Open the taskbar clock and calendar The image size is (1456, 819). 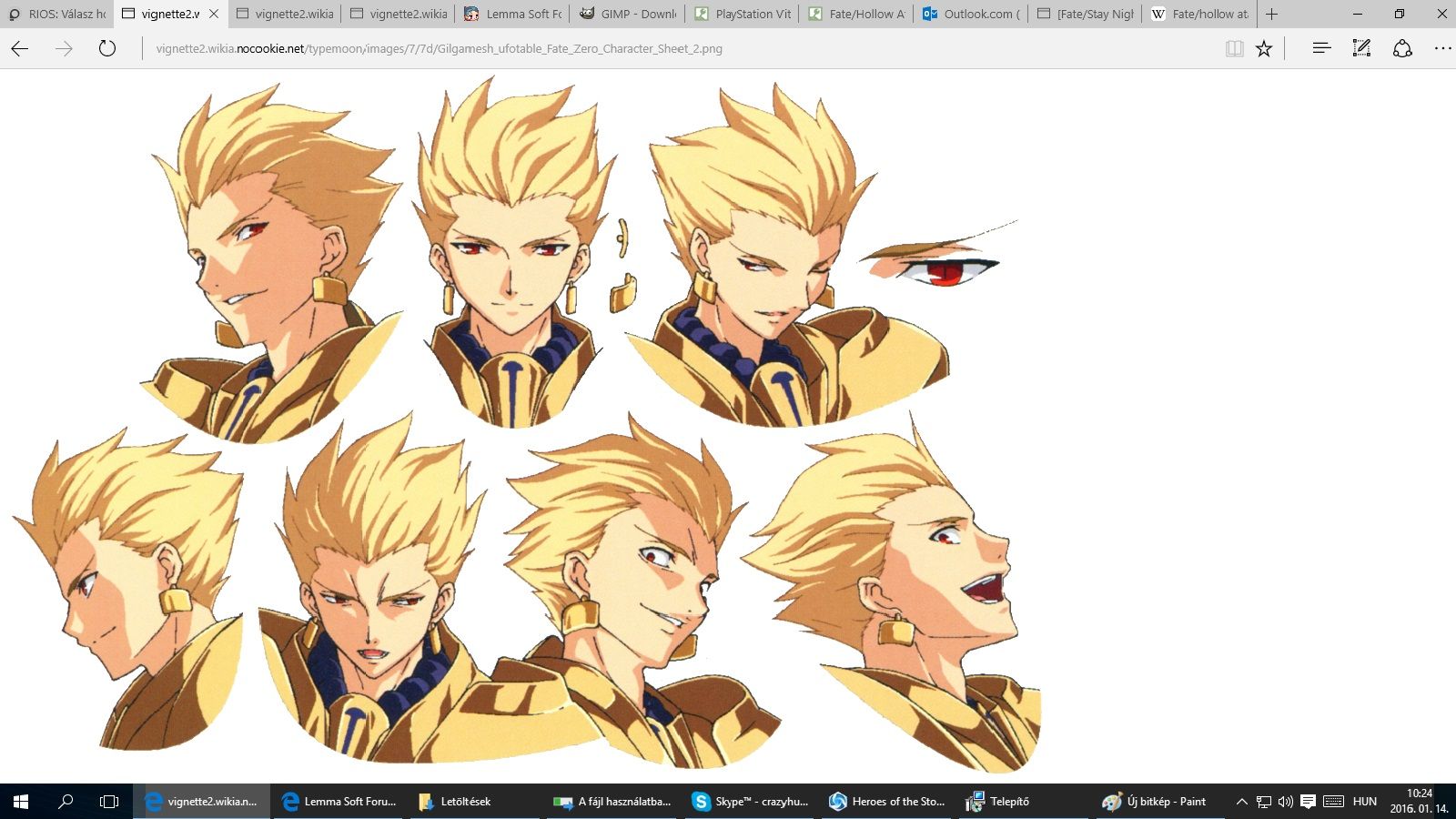pos(1419,802)
